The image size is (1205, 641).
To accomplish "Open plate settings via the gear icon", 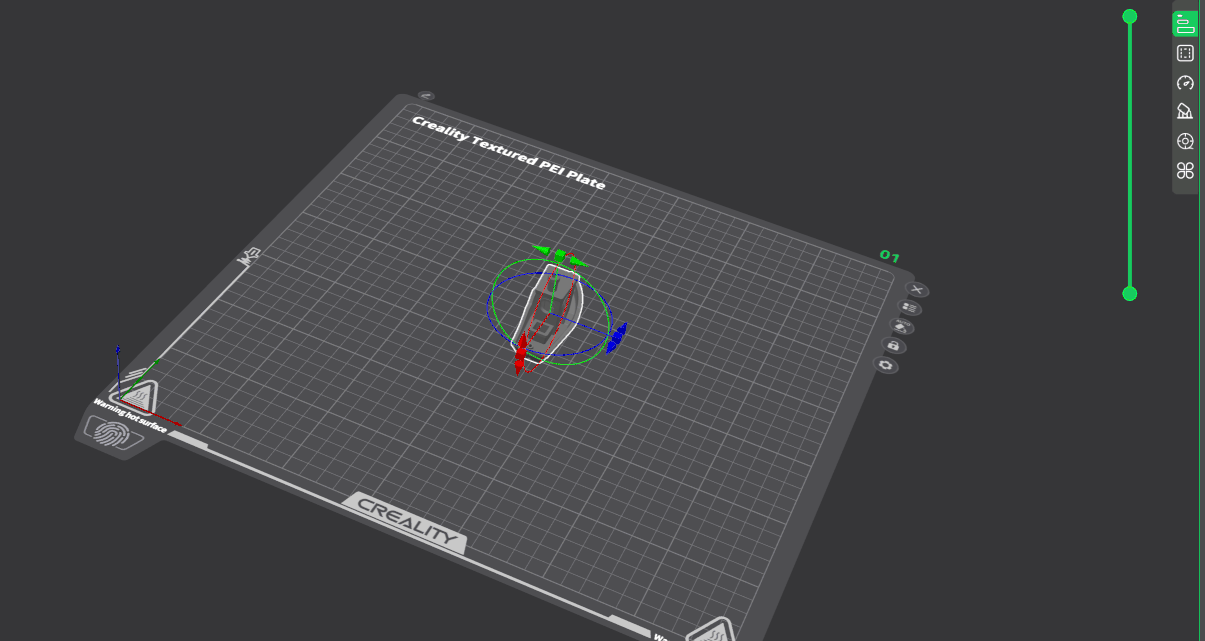I will coord(886,364).
